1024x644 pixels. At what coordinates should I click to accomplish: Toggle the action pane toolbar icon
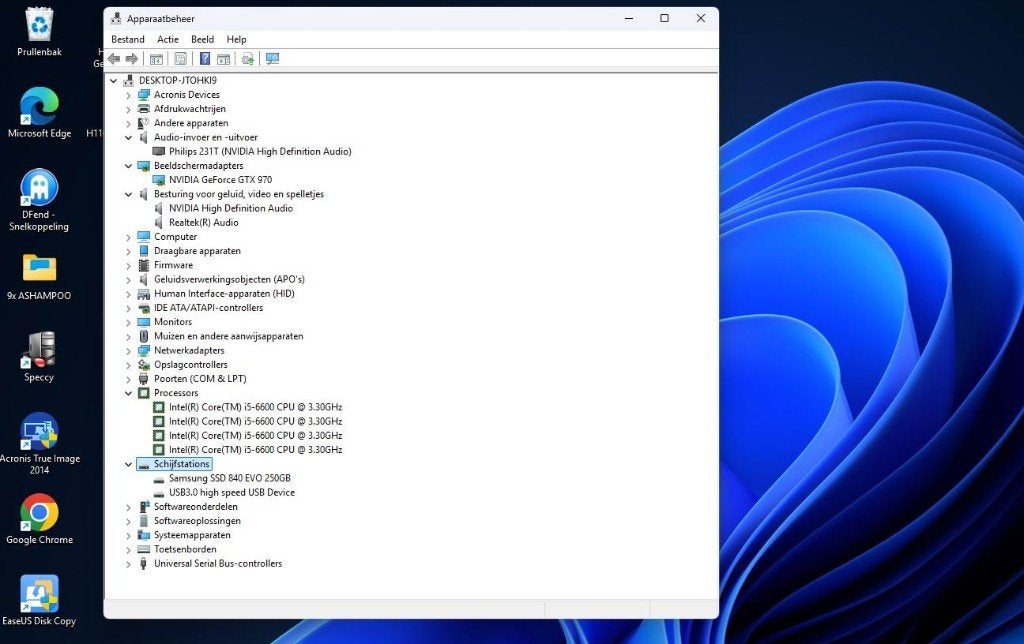[x=223, y=59]
